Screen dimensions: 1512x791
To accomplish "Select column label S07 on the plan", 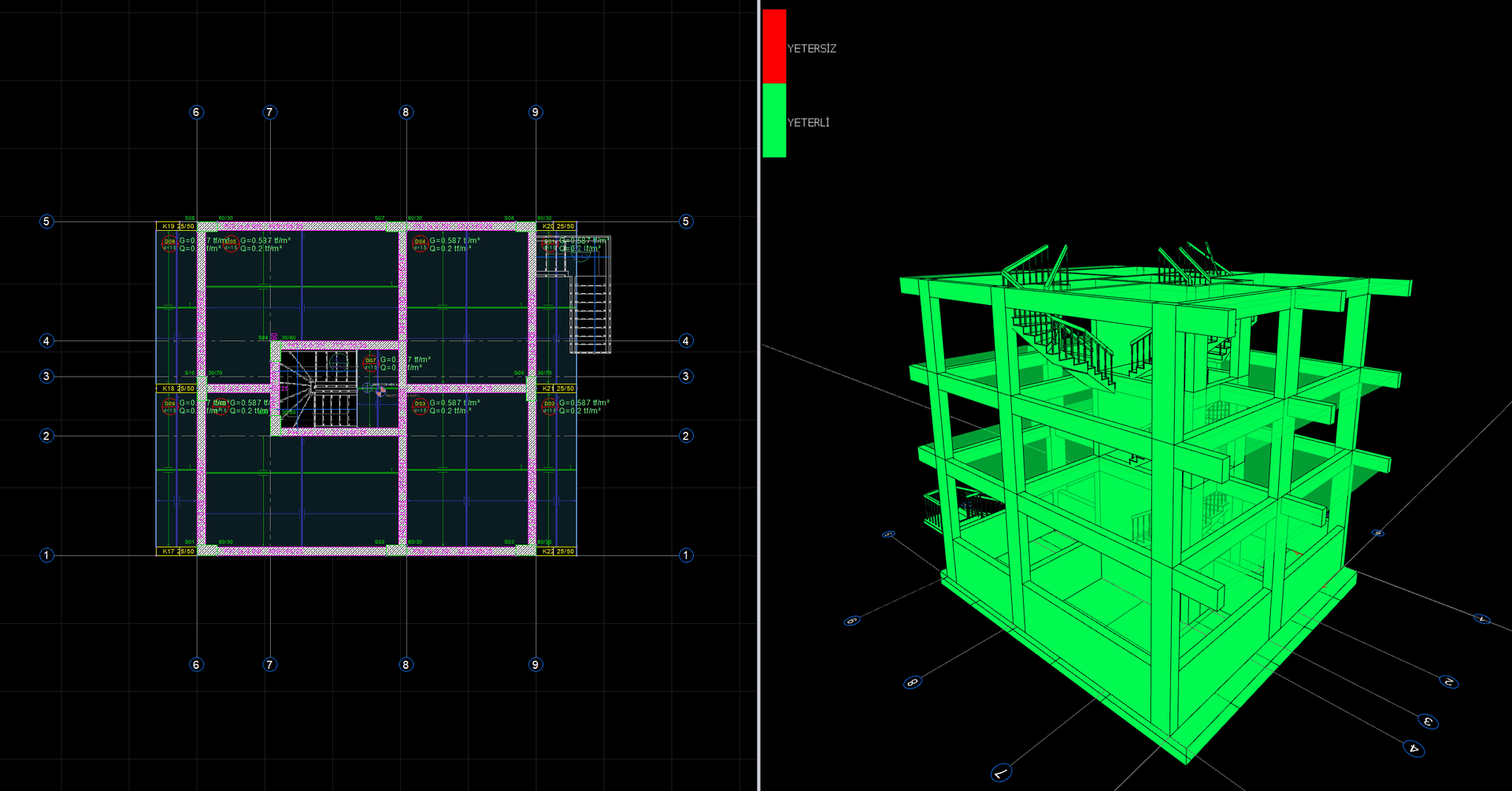I will coord(380,218).
